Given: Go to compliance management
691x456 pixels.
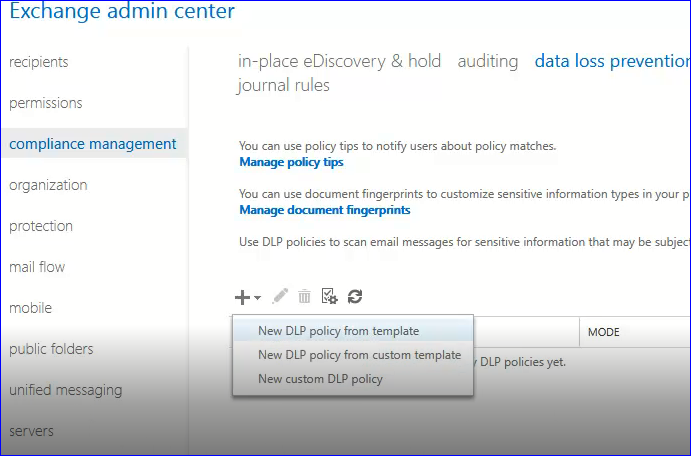Looking at the screenshot, I should pyautogui.click(x=93, y=144).
